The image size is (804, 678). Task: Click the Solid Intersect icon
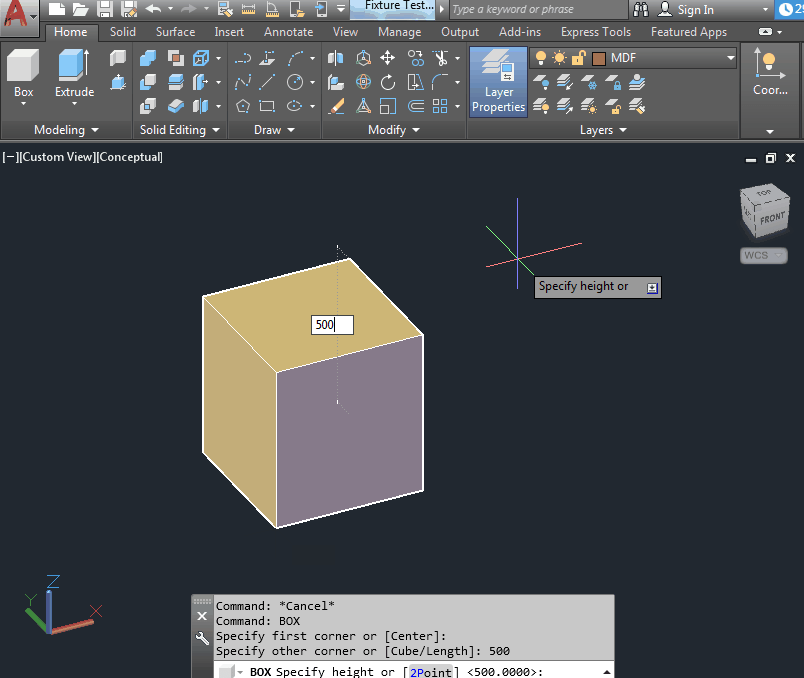[x=148, y=106]
